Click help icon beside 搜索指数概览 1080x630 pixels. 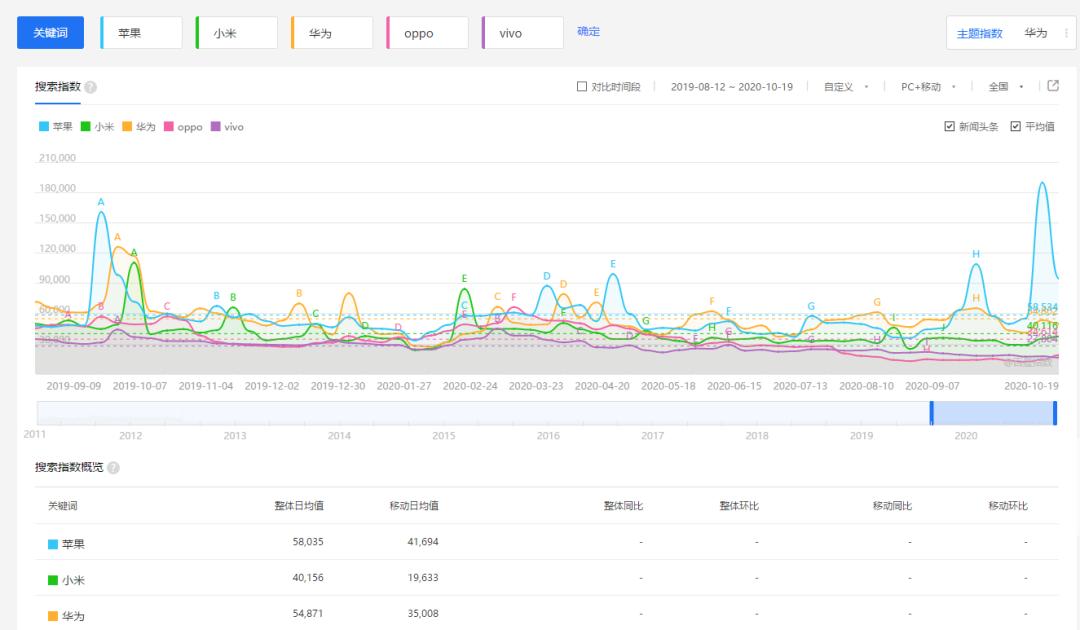(113, 467)
